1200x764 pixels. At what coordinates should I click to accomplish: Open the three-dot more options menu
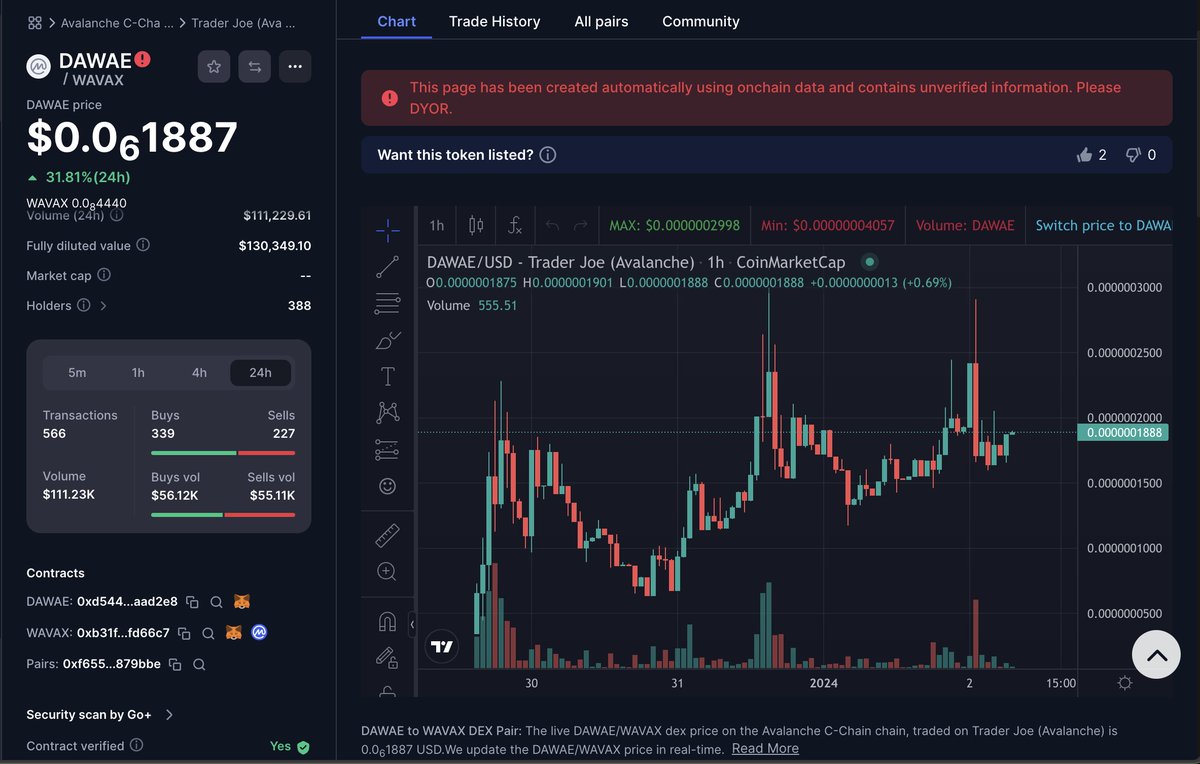(295, 66)
